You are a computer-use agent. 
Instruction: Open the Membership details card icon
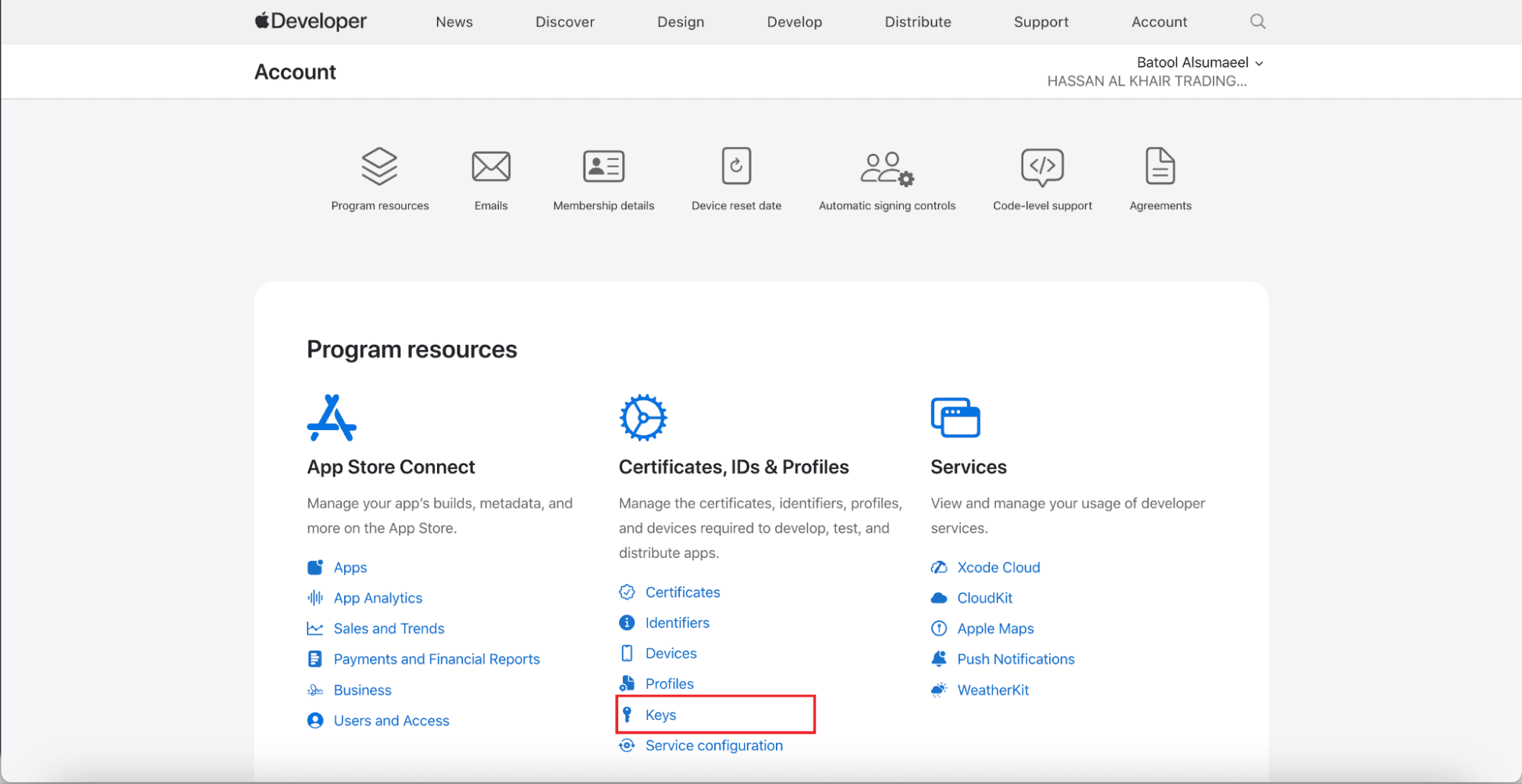[x=603, y=166]
